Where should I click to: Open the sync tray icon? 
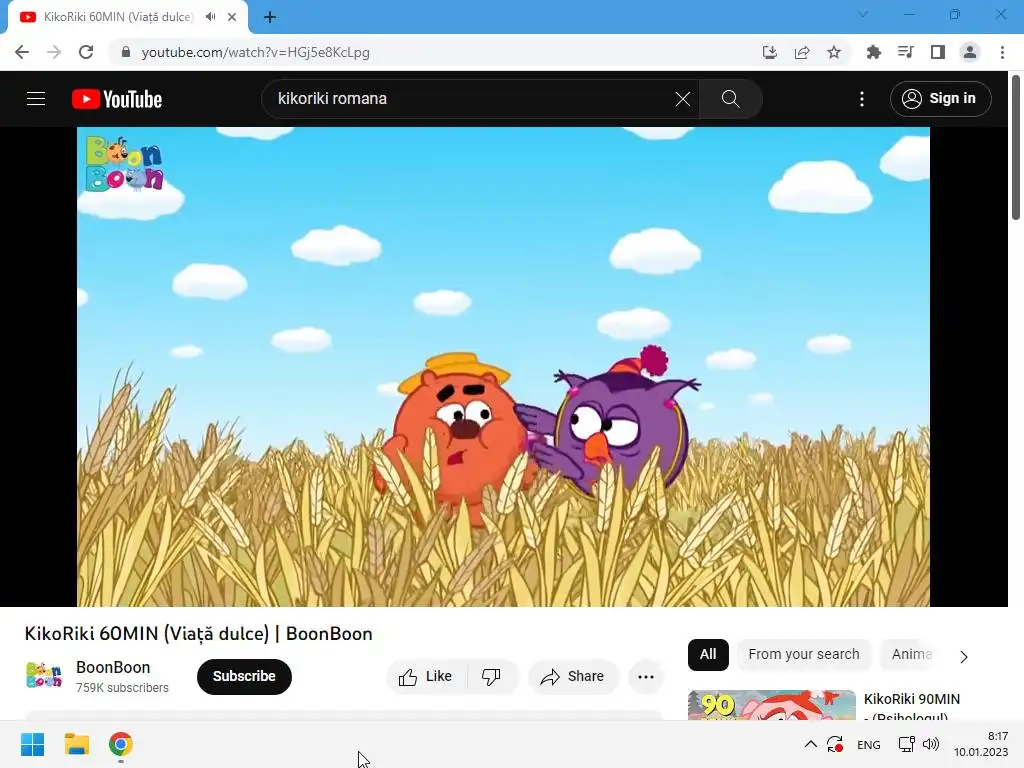point(835,744)
